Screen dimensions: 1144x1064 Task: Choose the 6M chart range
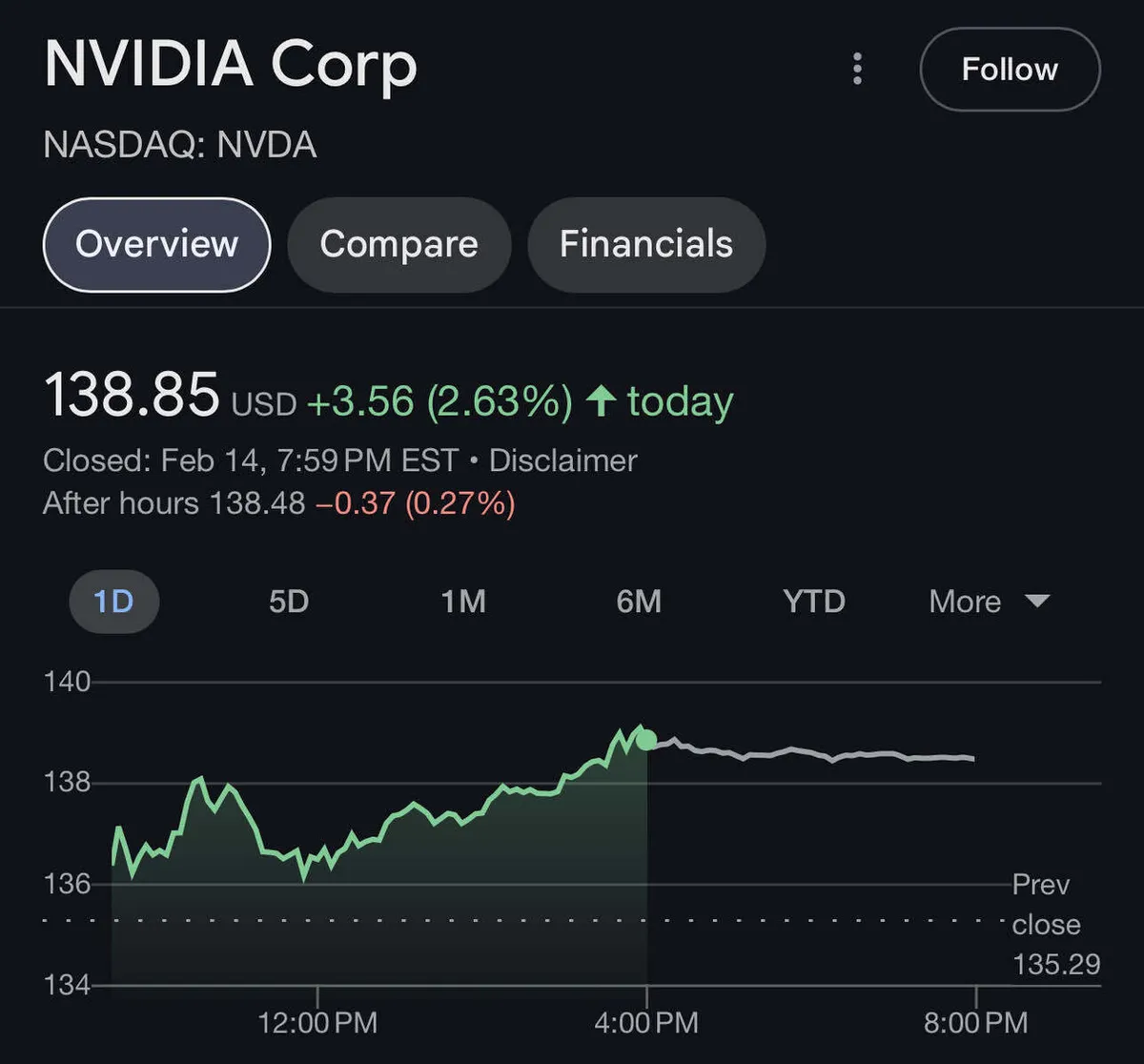[639, 602]
